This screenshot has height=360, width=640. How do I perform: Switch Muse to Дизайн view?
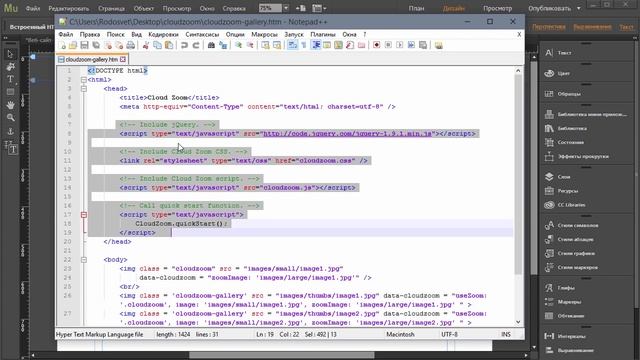tap(453, 8)
